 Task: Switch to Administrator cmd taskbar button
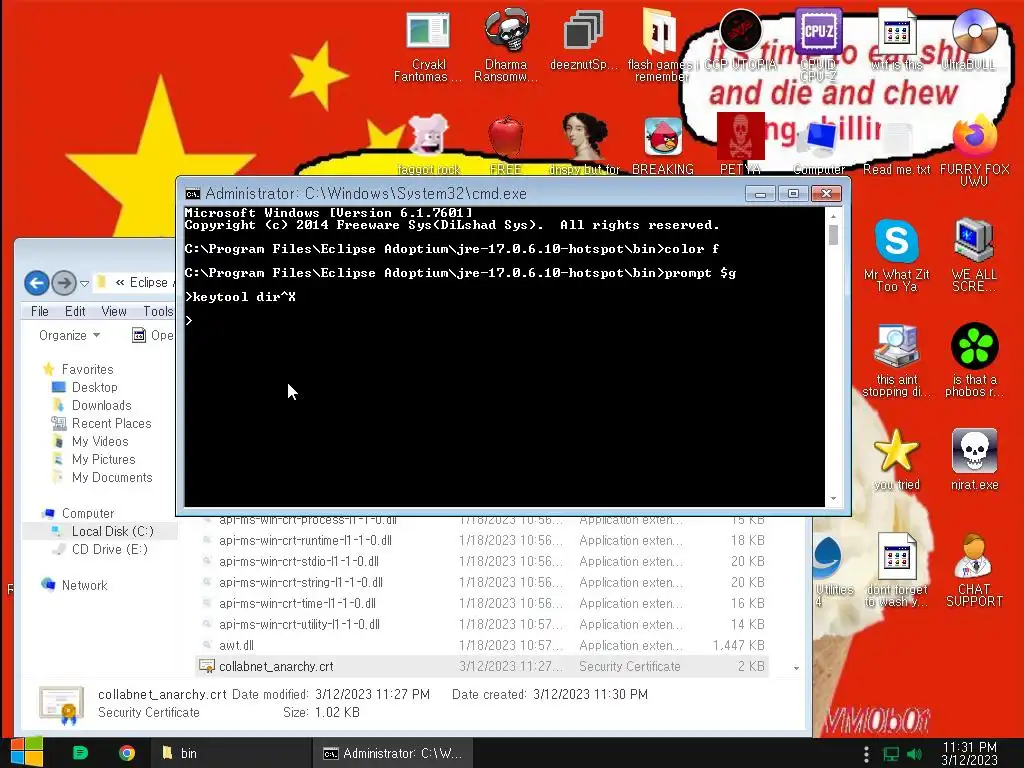click(x=392, y=753)
